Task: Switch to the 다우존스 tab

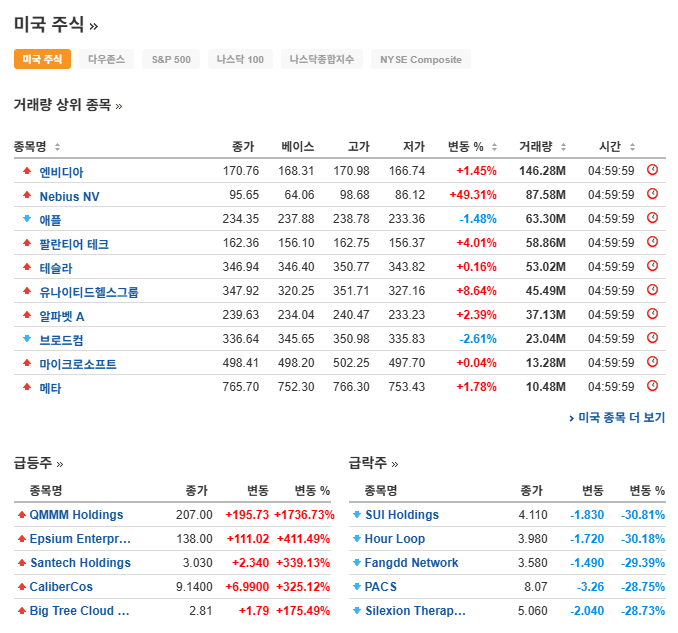Action: click(x=106, y=59)
